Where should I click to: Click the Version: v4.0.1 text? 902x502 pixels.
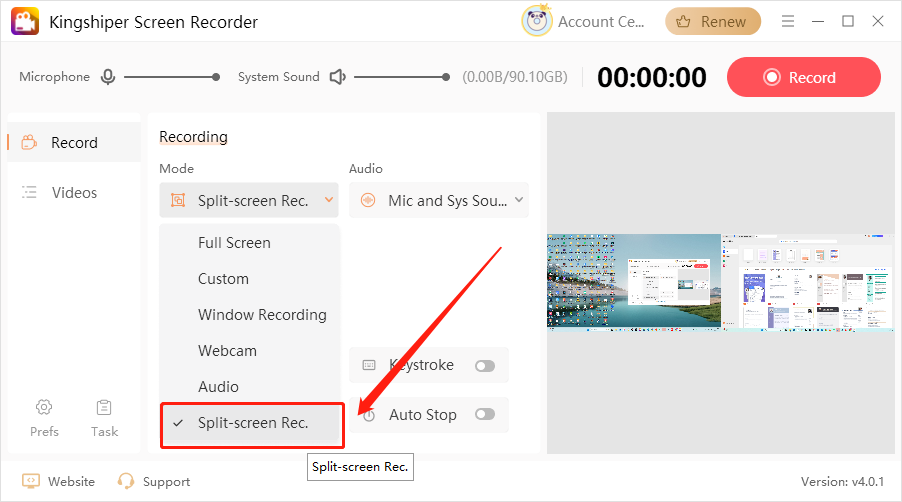tap(842, 481)
